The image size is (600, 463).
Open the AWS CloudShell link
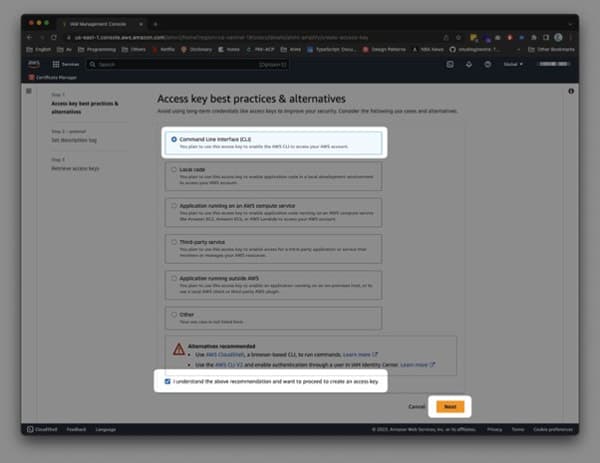(225, 355)
